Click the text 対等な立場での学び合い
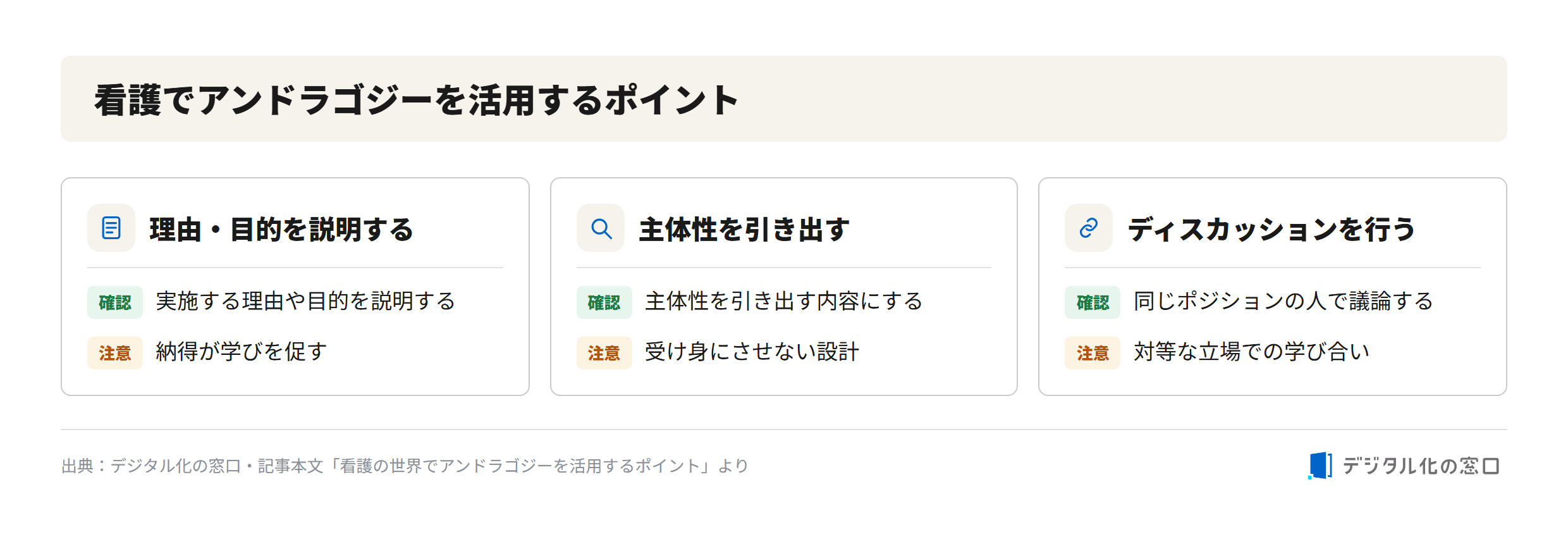 point(1251,352)
